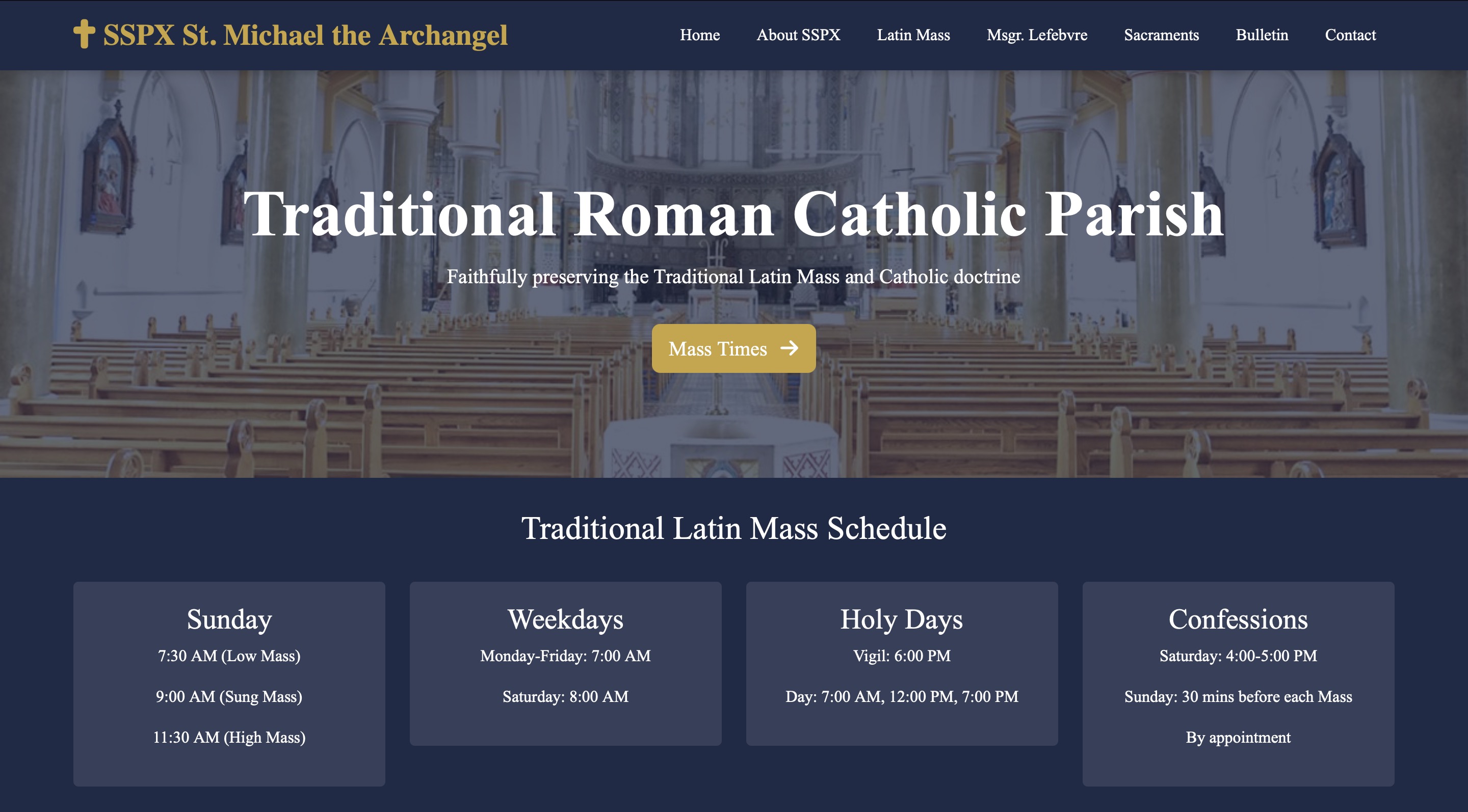The height and width of the screenshot is (812, 1468).
Task: Select the Holy Days card heading
Action: [x=902, y=619]
